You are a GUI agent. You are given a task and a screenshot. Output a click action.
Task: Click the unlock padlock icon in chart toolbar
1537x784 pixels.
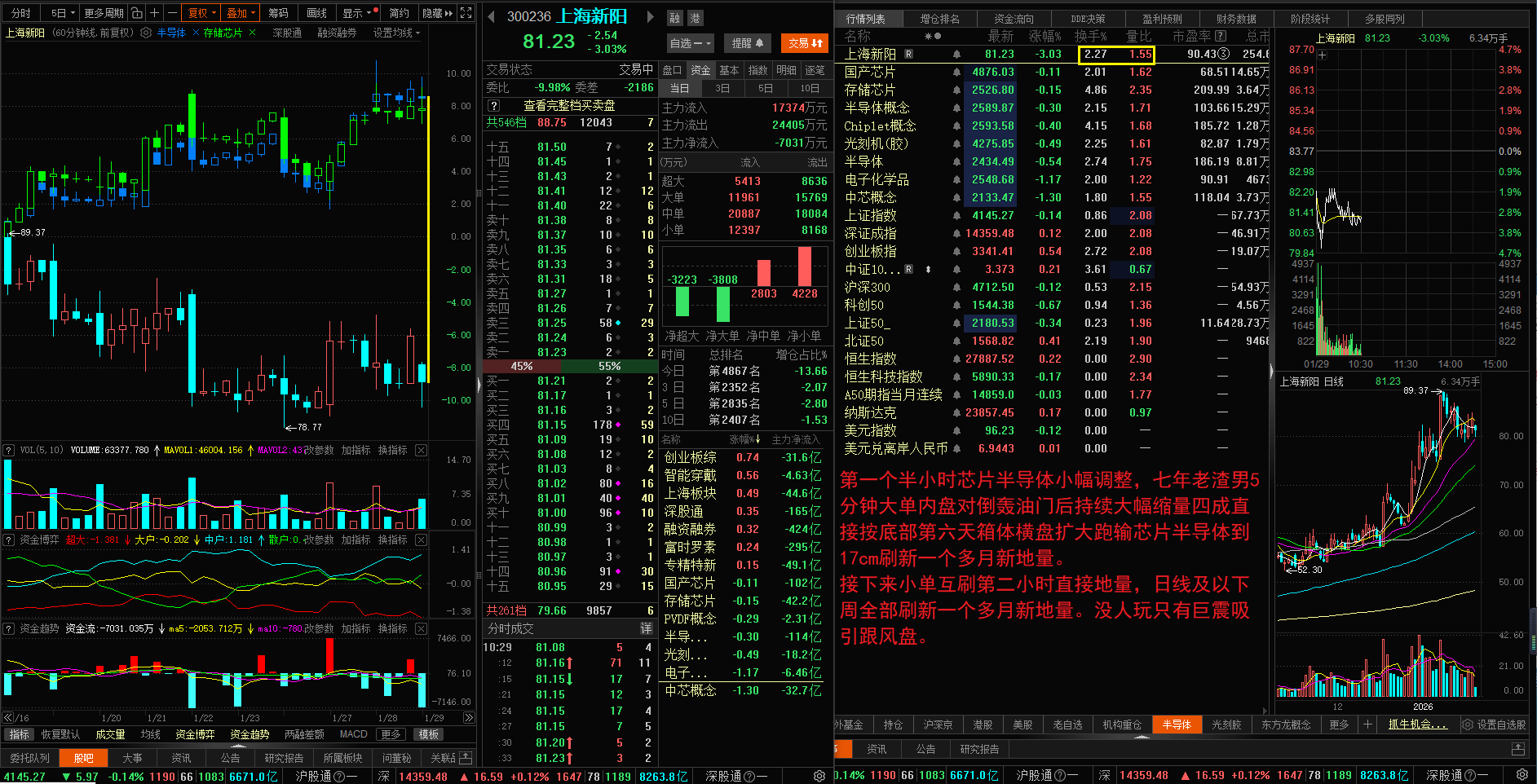click(x=136, y=13)
